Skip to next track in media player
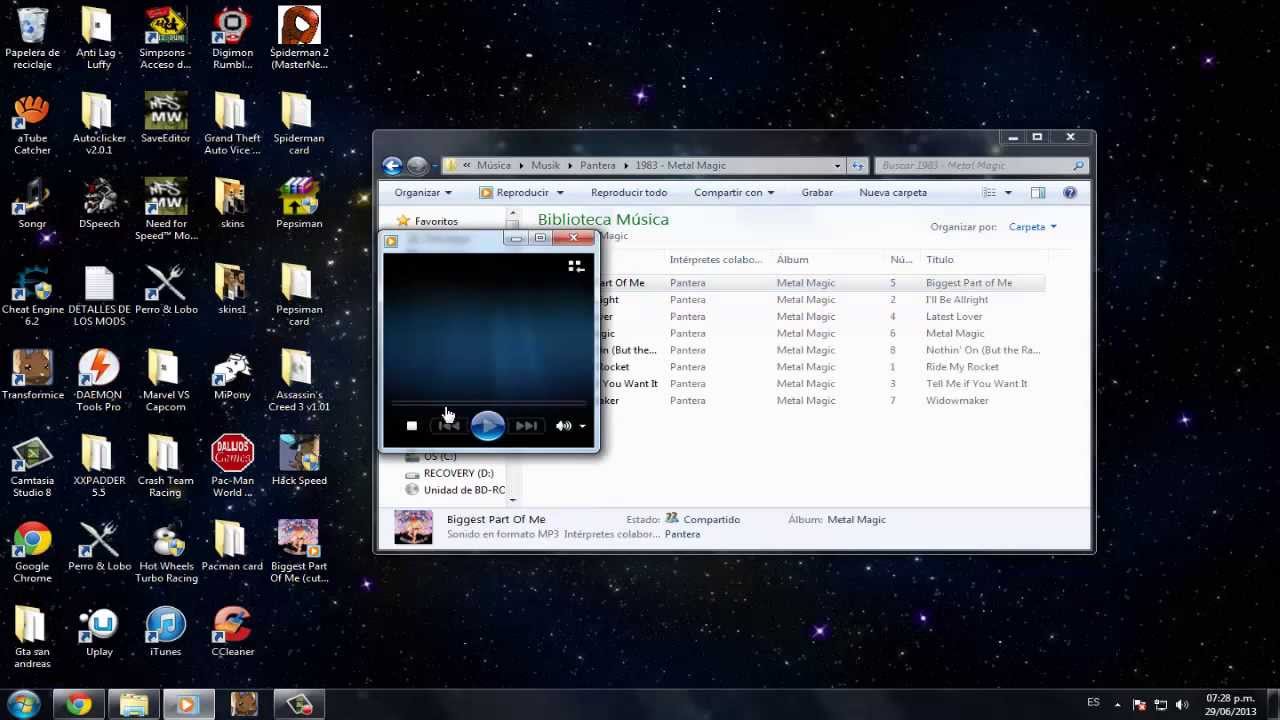The width and height of the screenshot is (1280, 720). coord(526,426)
